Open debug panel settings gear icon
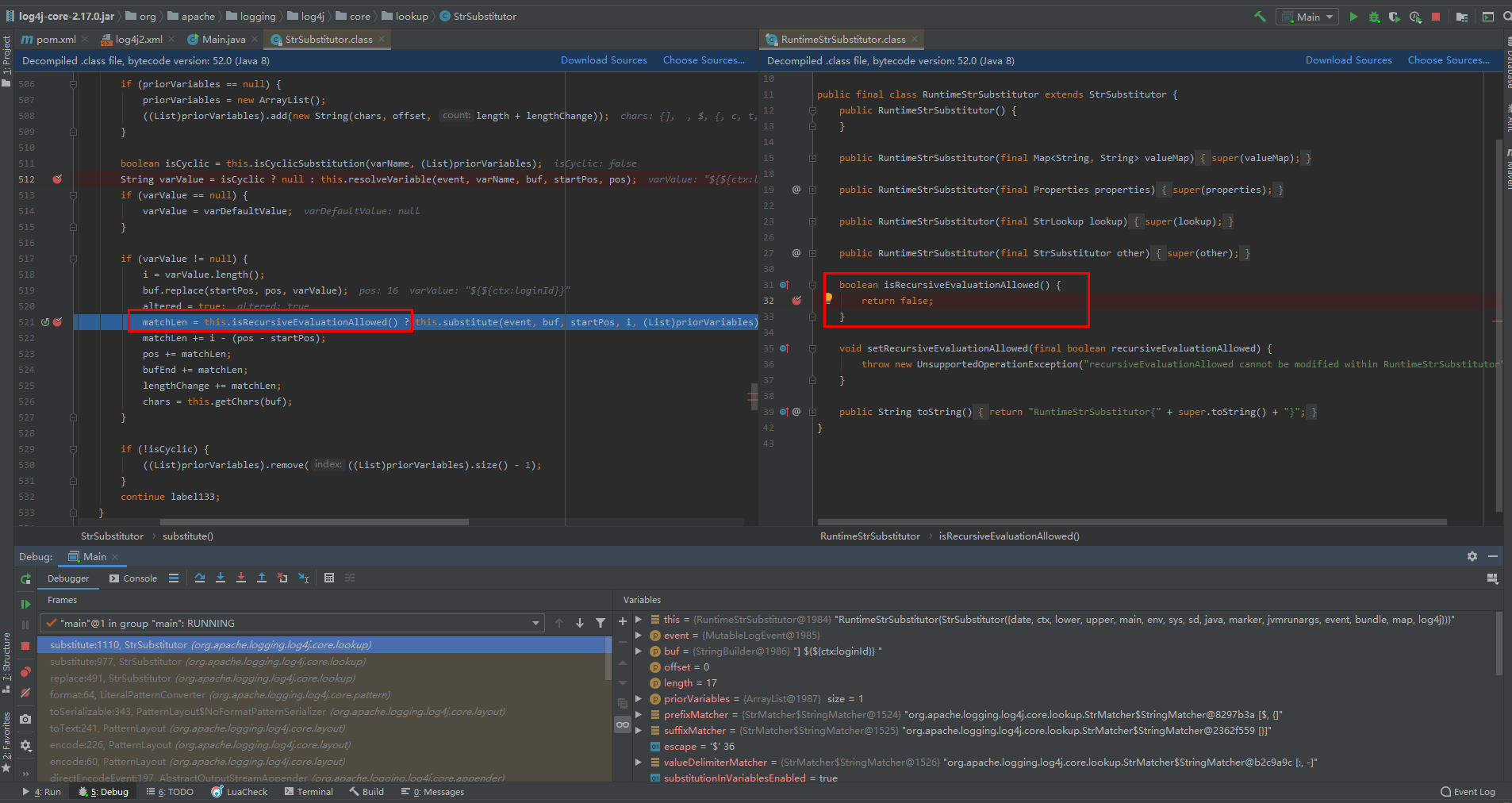This screenshot has height=803, width=1512. [x=1472, y=556]
